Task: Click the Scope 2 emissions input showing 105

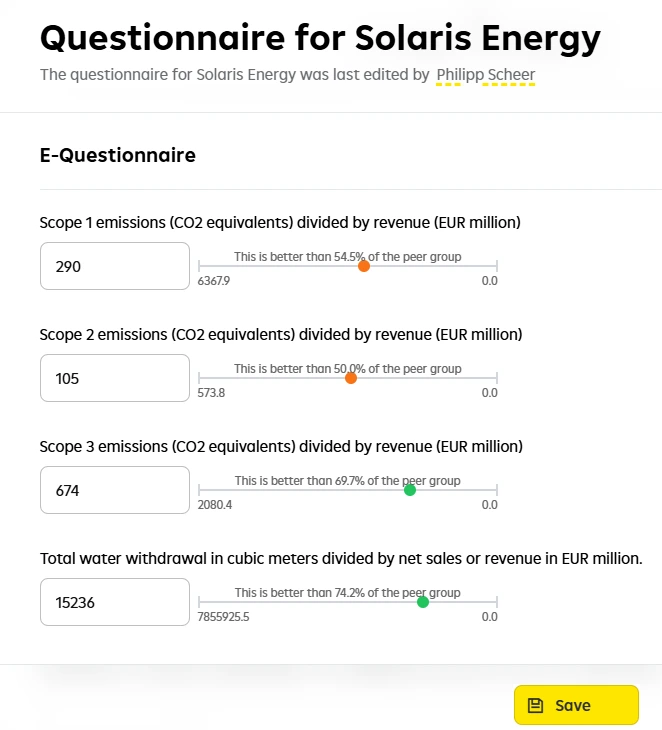Action: coord(115,378)
